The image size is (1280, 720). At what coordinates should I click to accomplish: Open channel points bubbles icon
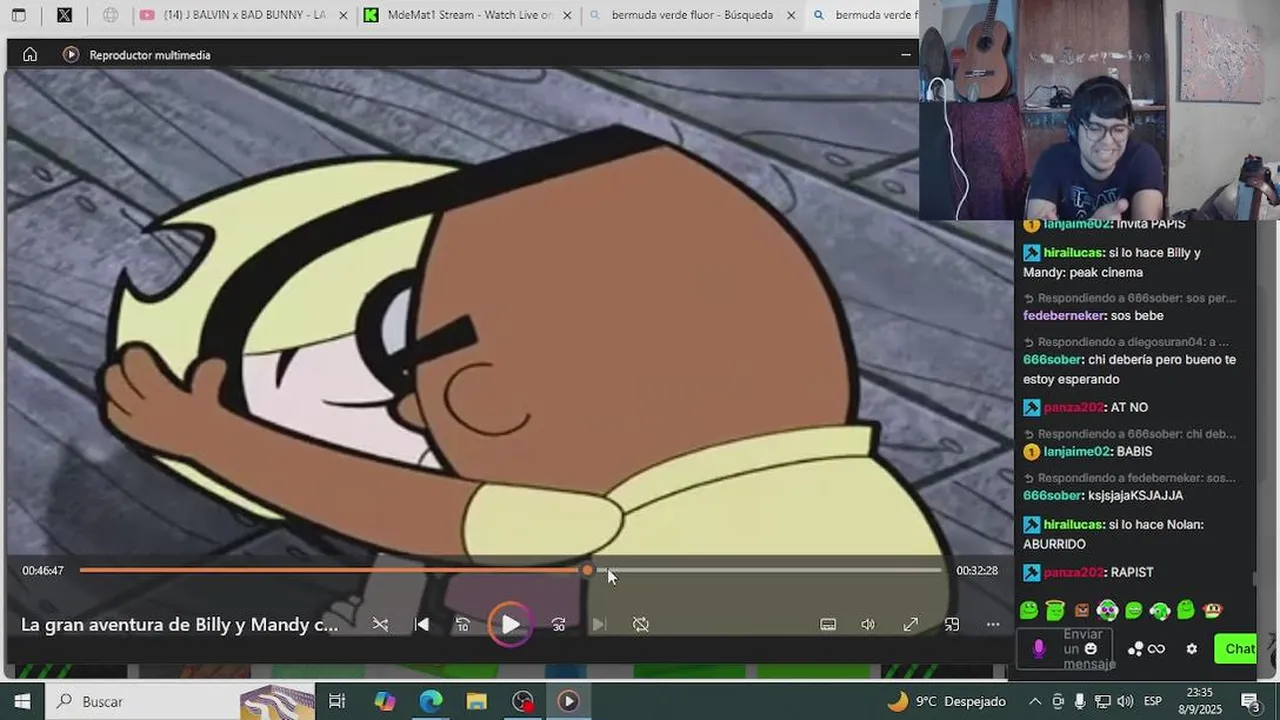pyautogui.click(x=1135, y=649)
